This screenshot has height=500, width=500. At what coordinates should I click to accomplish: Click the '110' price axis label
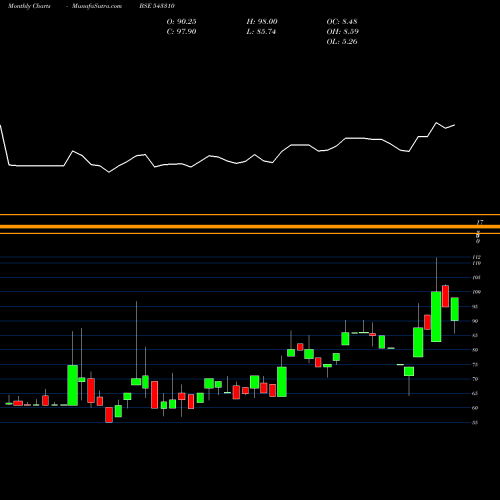[477, 263]
